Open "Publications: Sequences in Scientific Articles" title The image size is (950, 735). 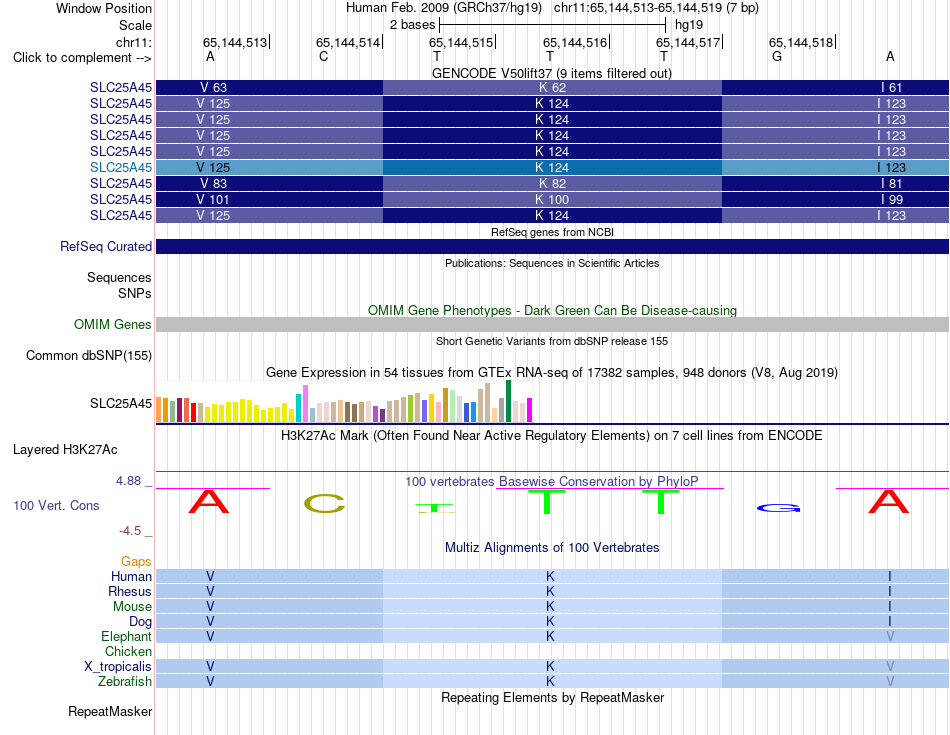point(552,263)
